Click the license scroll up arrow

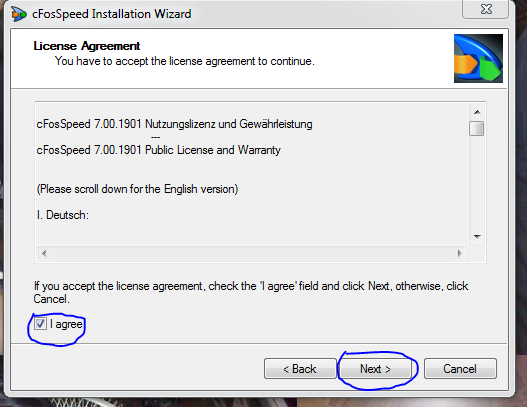click(477, 112)
